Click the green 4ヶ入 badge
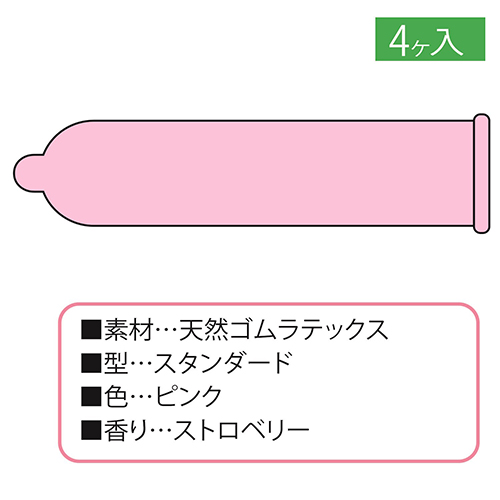The image size is (500, 500). (430, 39)
